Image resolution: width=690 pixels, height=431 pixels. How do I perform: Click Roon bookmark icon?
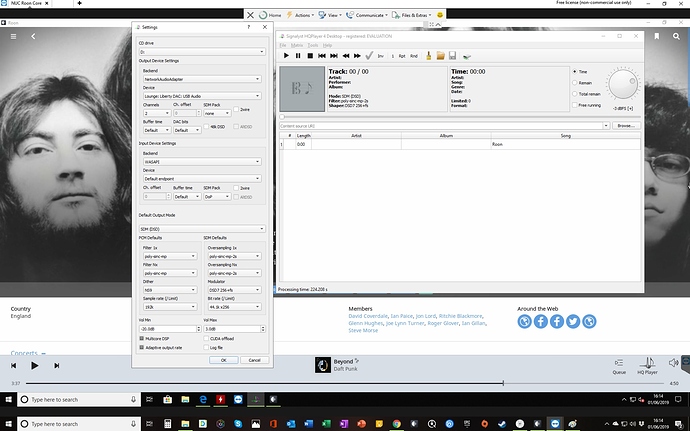click(657, 36)
